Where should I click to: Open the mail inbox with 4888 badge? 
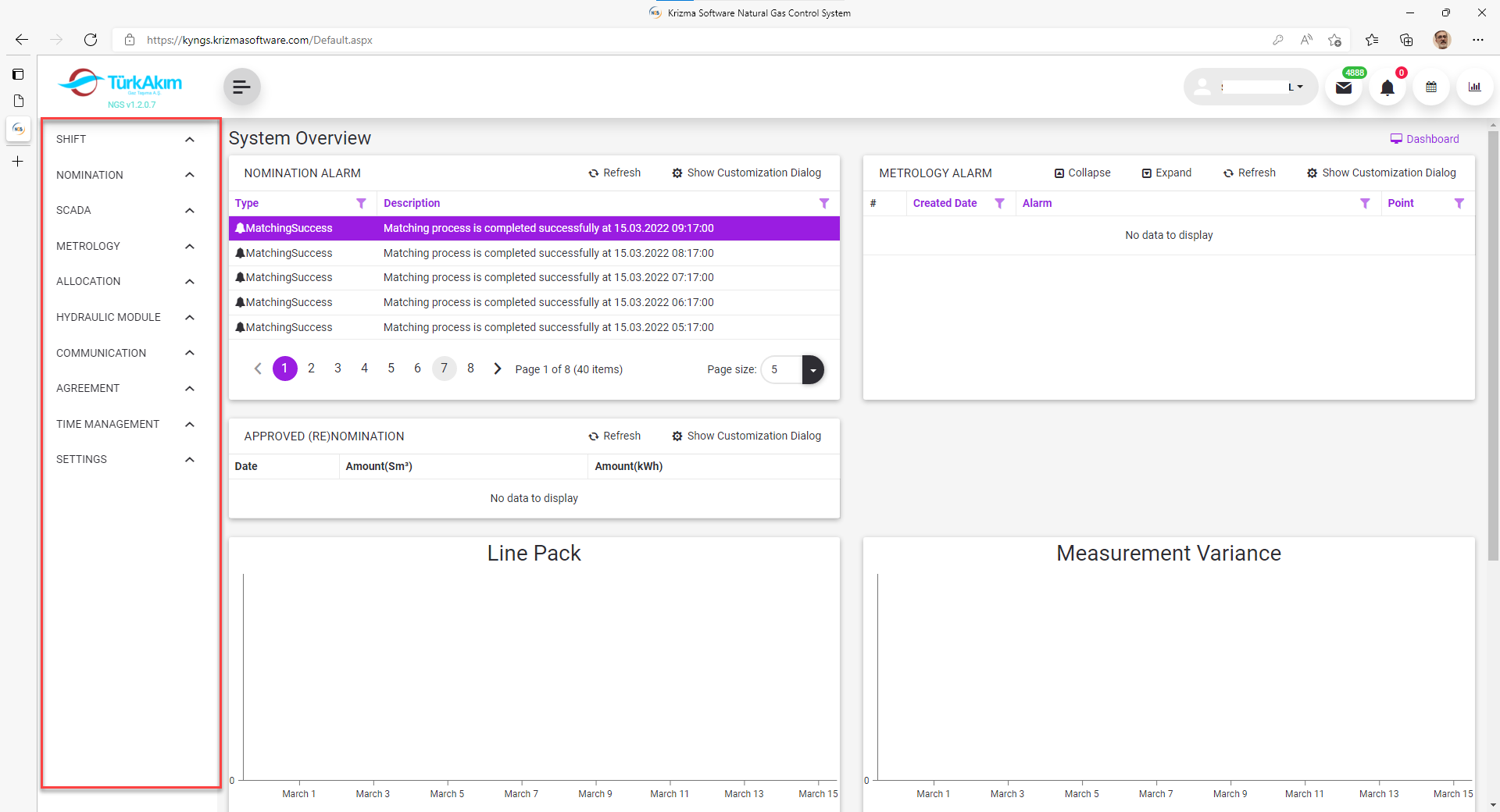pos(1343,87)
